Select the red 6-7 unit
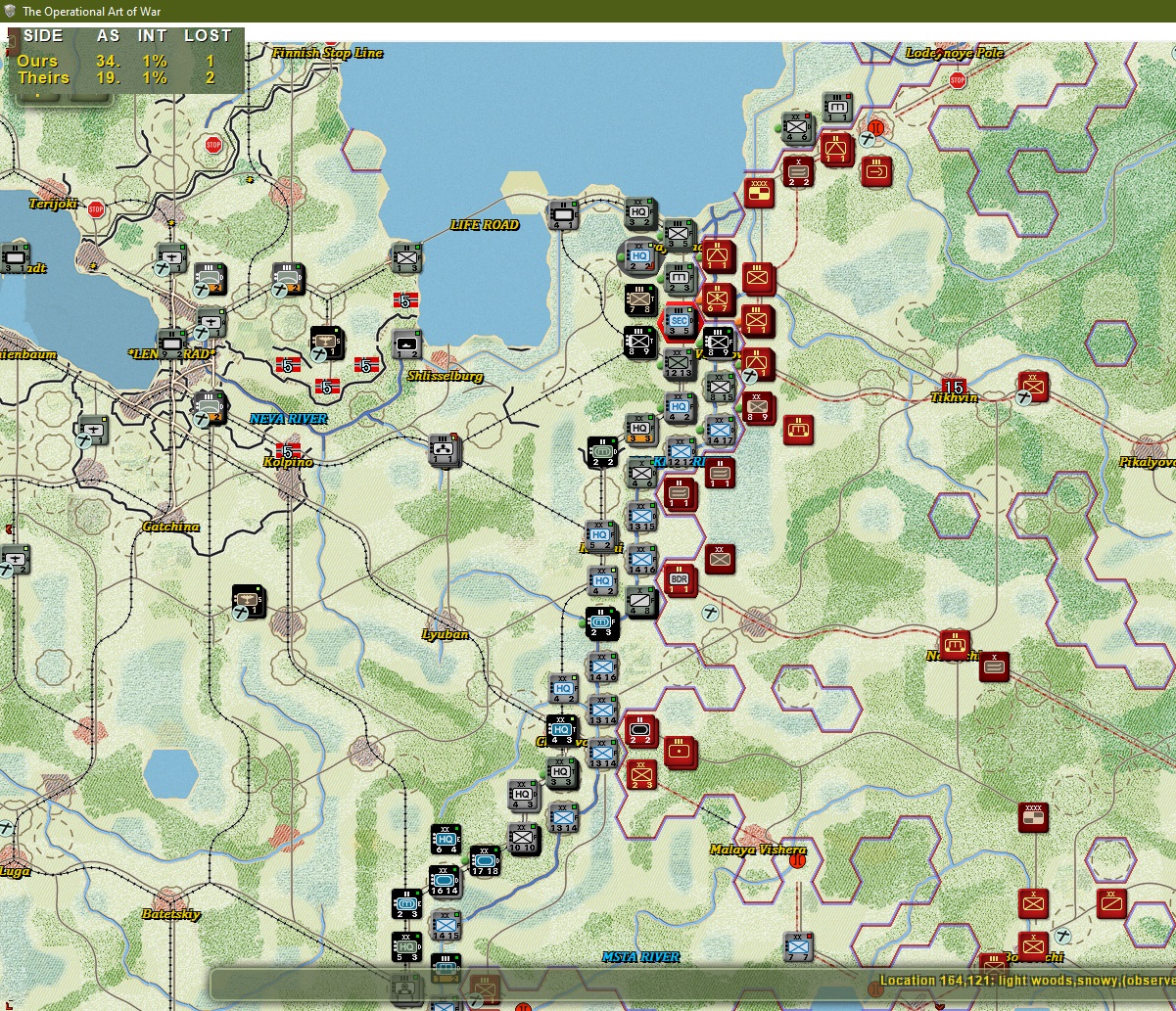The image size is (1176, 1011). point(720,299)
